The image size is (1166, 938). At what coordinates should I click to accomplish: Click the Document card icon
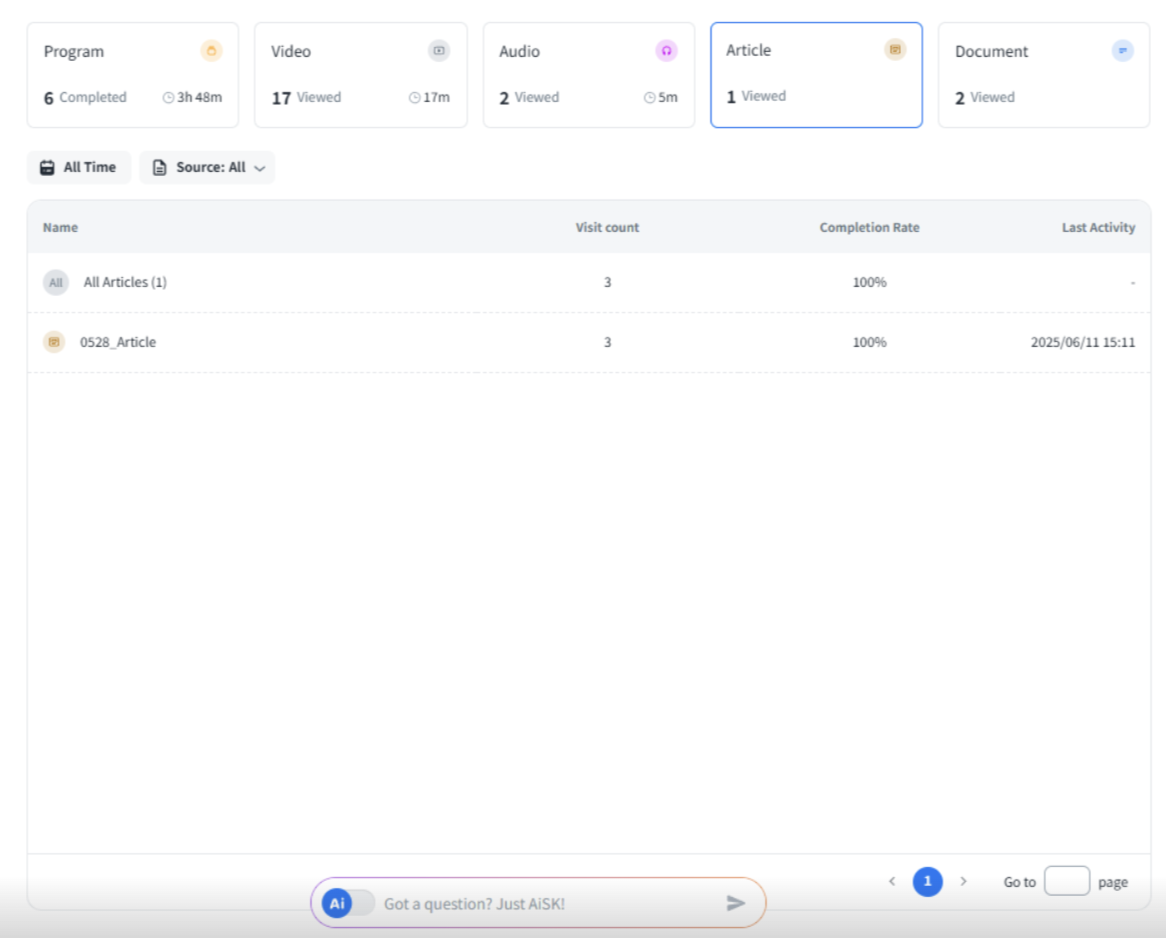tap(1122, 51)
